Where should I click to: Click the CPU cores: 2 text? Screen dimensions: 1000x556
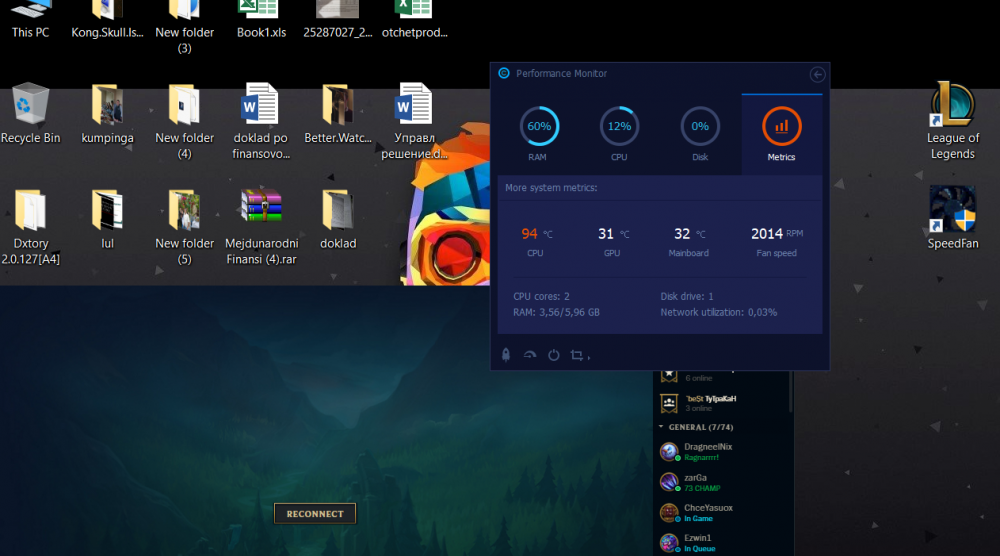(541, 296)
